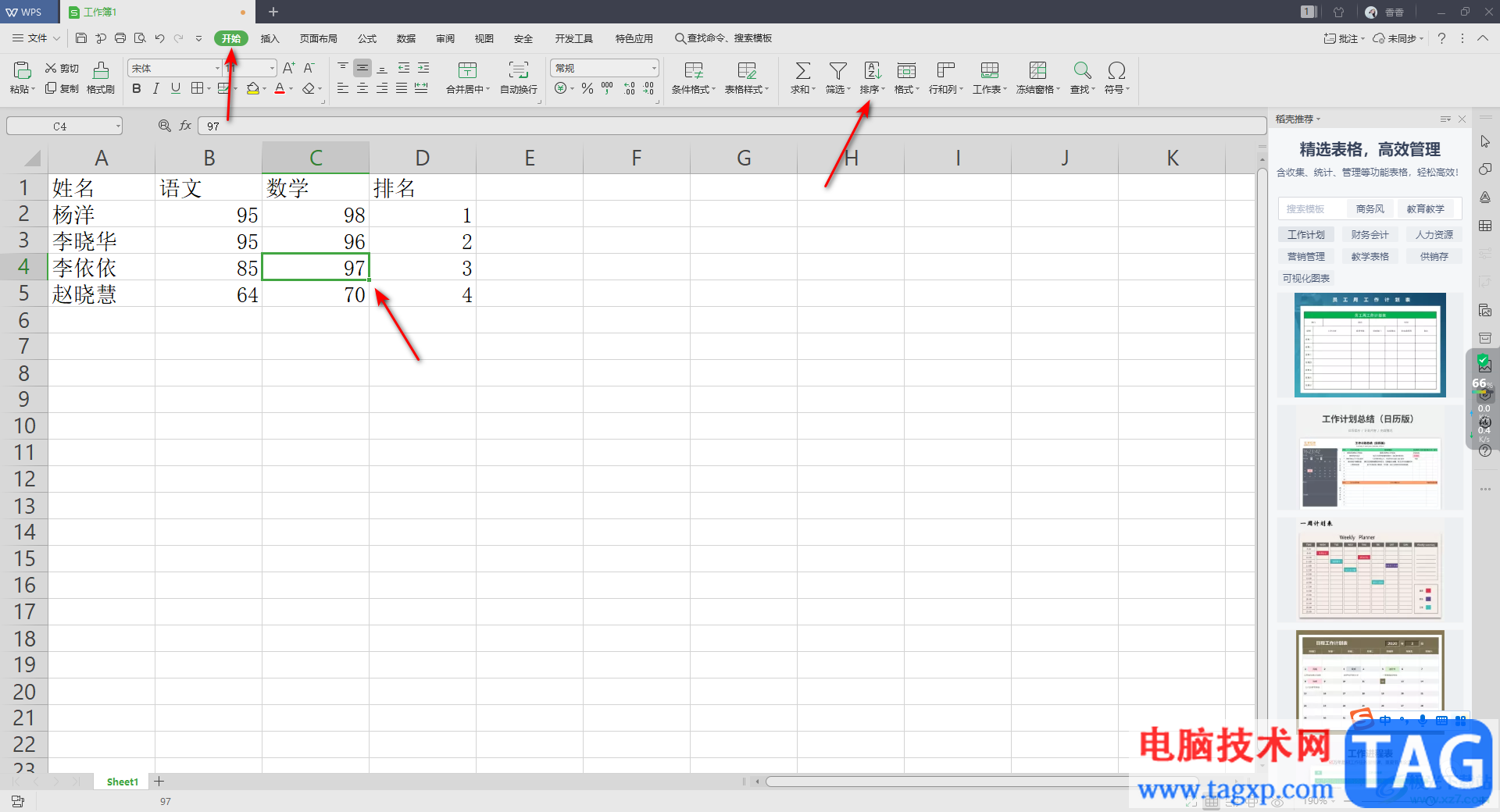Click the Print icon in quick toolbar
This screenshot has width=1500, height=812.
(x=120, y=38)
